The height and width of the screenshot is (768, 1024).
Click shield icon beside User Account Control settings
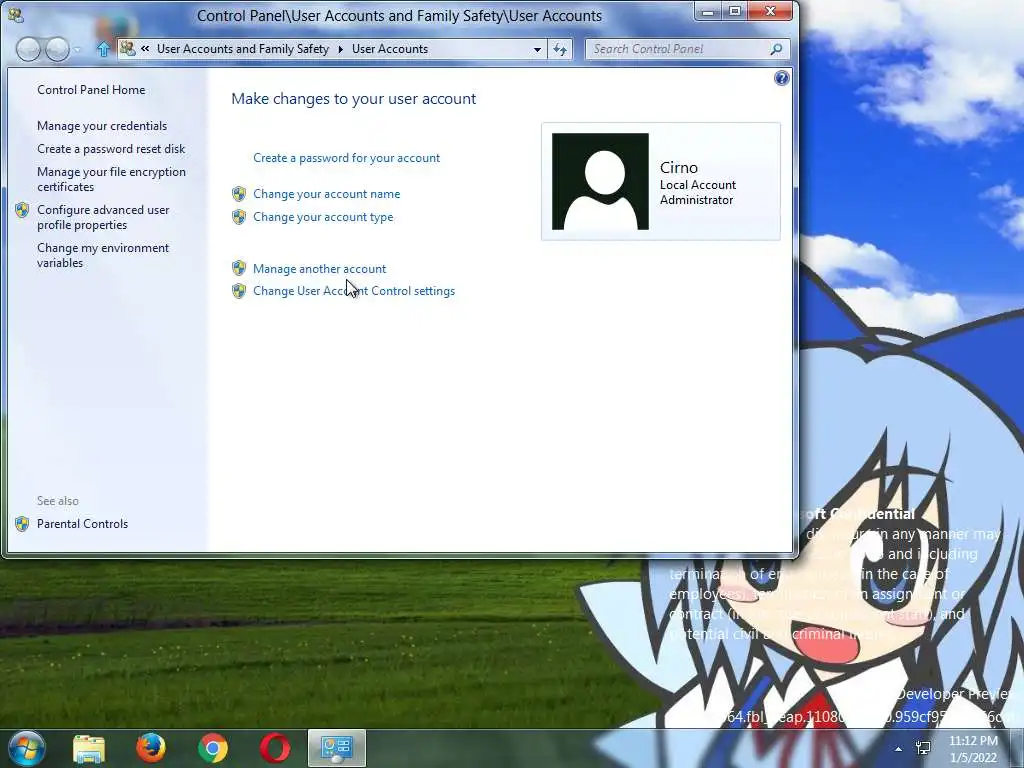(x=239, y=291)
